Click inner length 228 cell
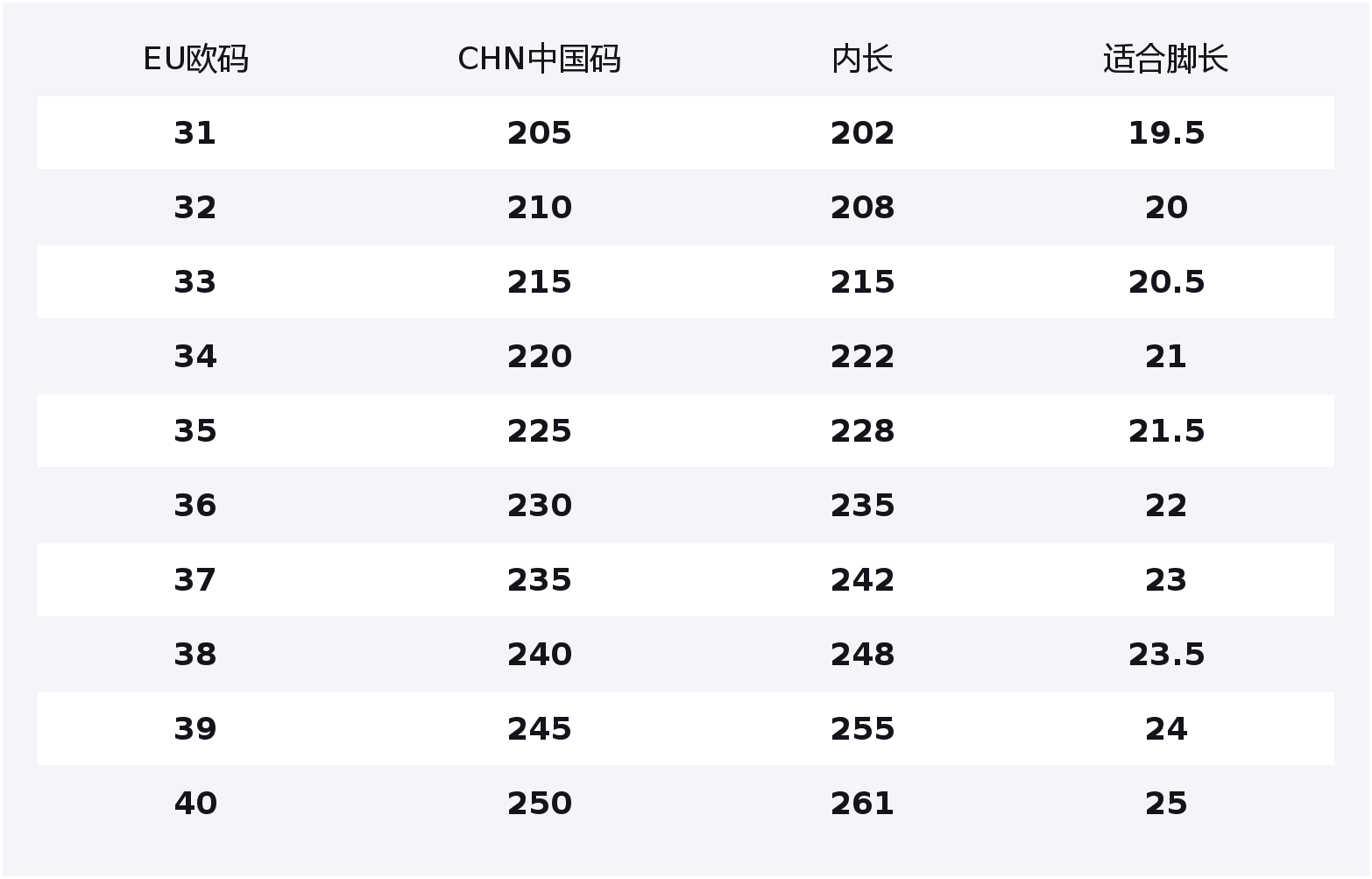The image size is (1372, 879). point(862,431)
